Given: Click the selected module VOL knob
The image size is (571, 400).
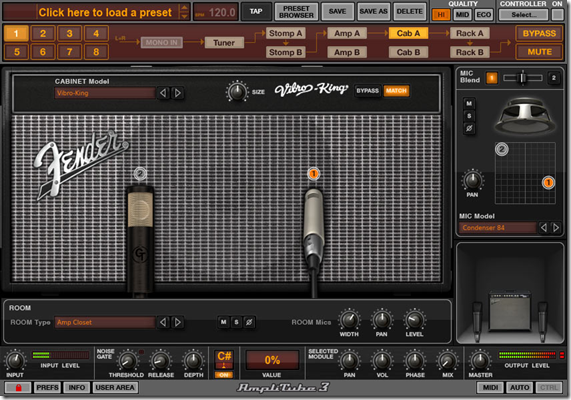Looking at the screenshot, I should coord(382,360).
